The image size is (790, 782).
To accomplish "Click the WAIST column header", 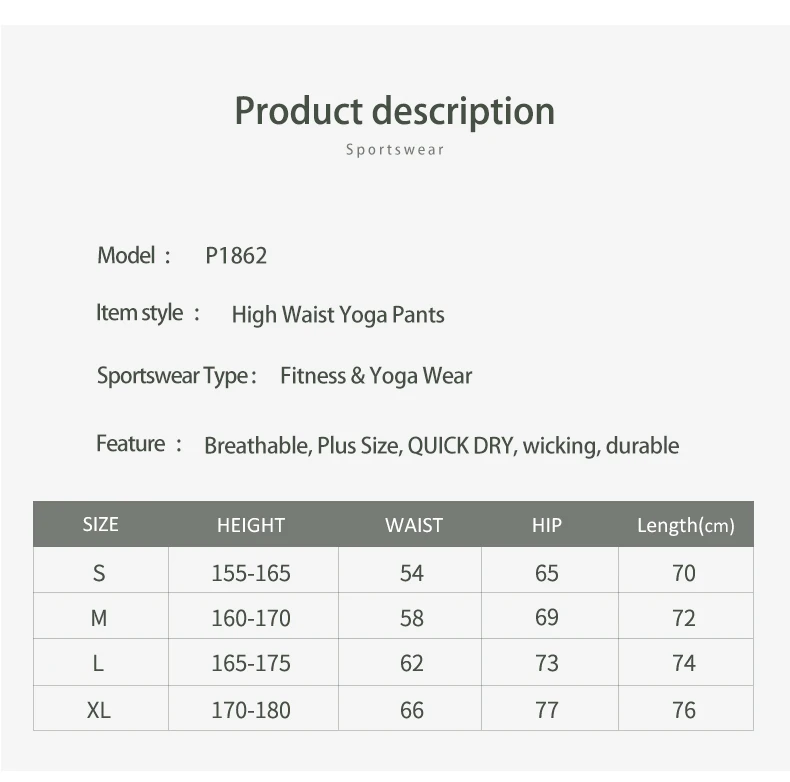I will point(413,525).
